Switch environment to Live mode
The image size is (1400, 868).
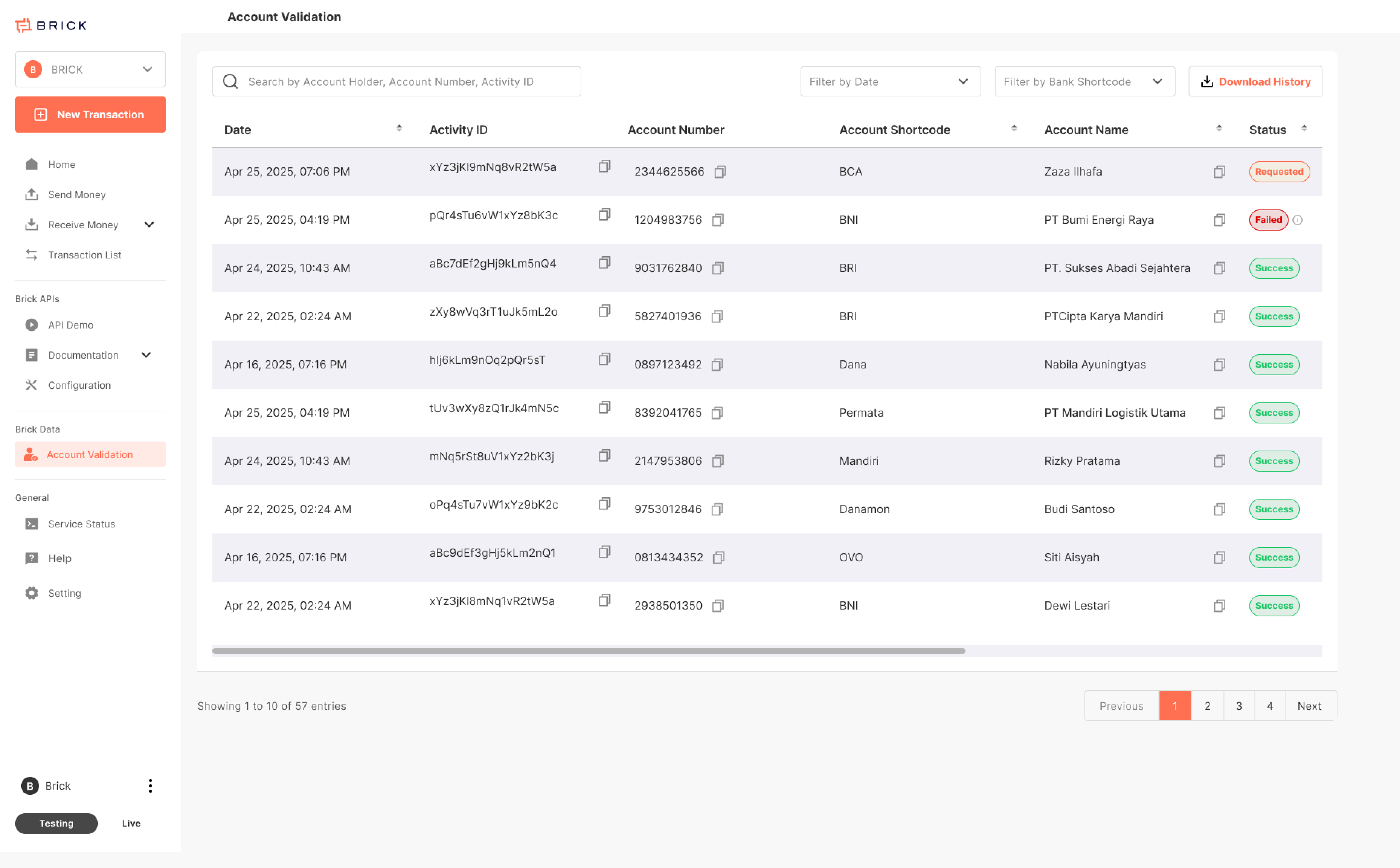[131, 823]
